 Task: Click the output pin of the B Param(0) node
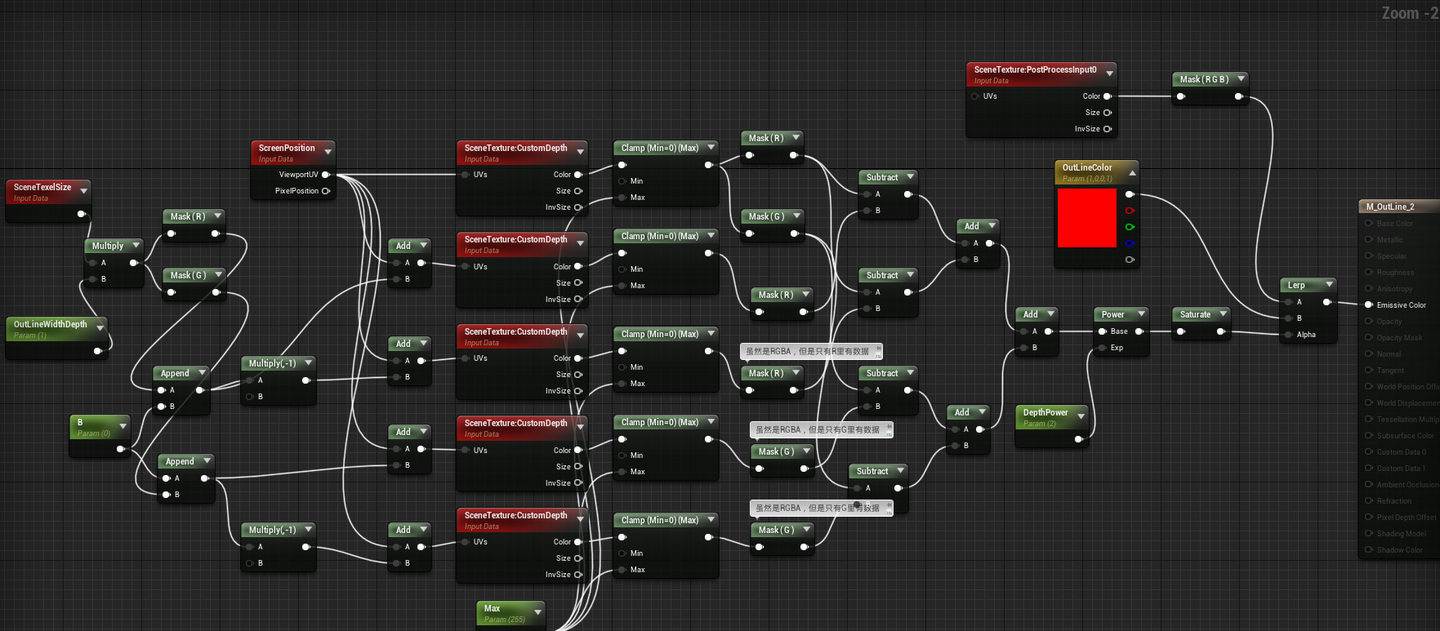pos(122,448)
